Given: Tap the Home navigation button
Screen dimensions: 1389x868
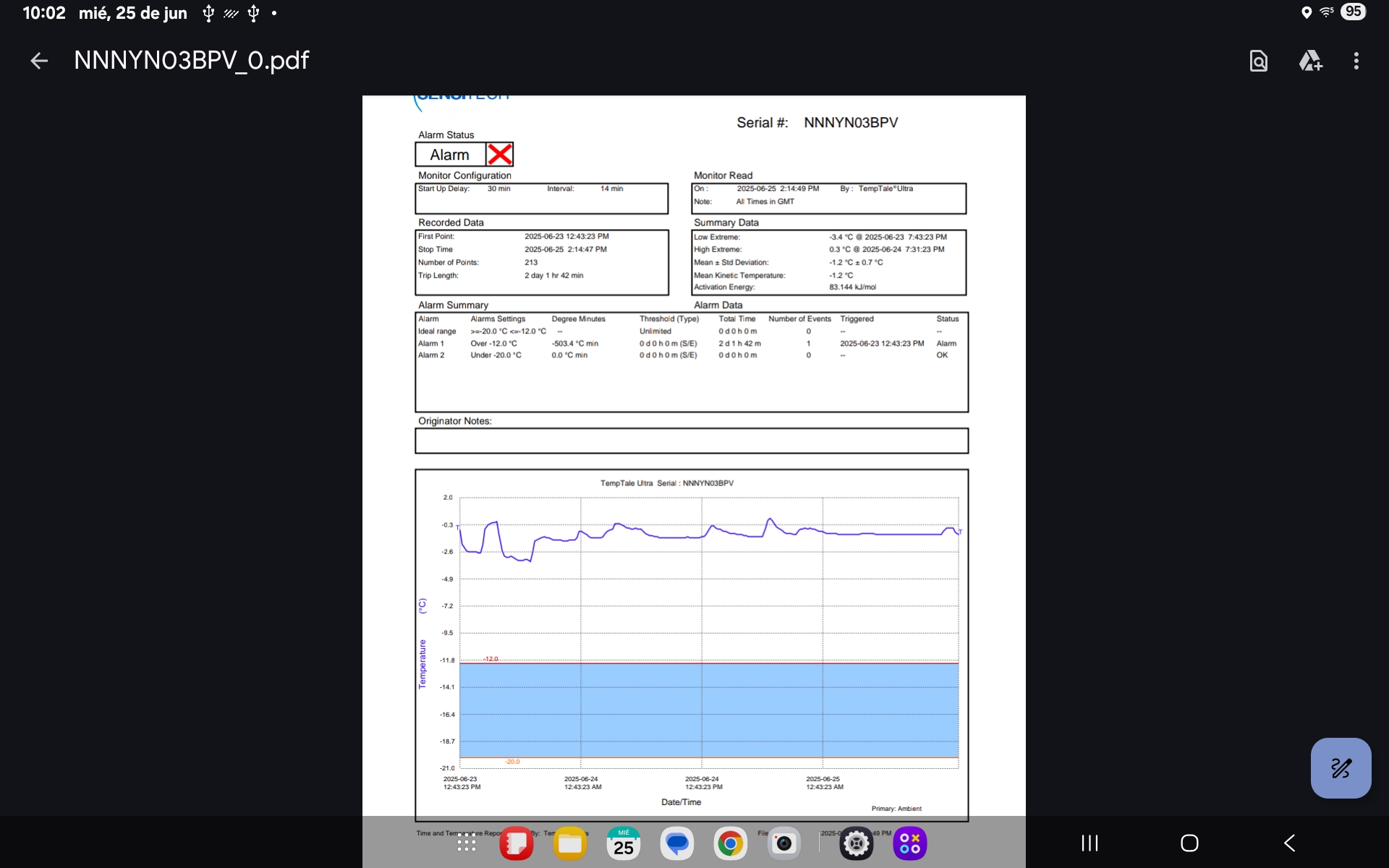Looking at the screenshot, I should [x=1189, y=843].
